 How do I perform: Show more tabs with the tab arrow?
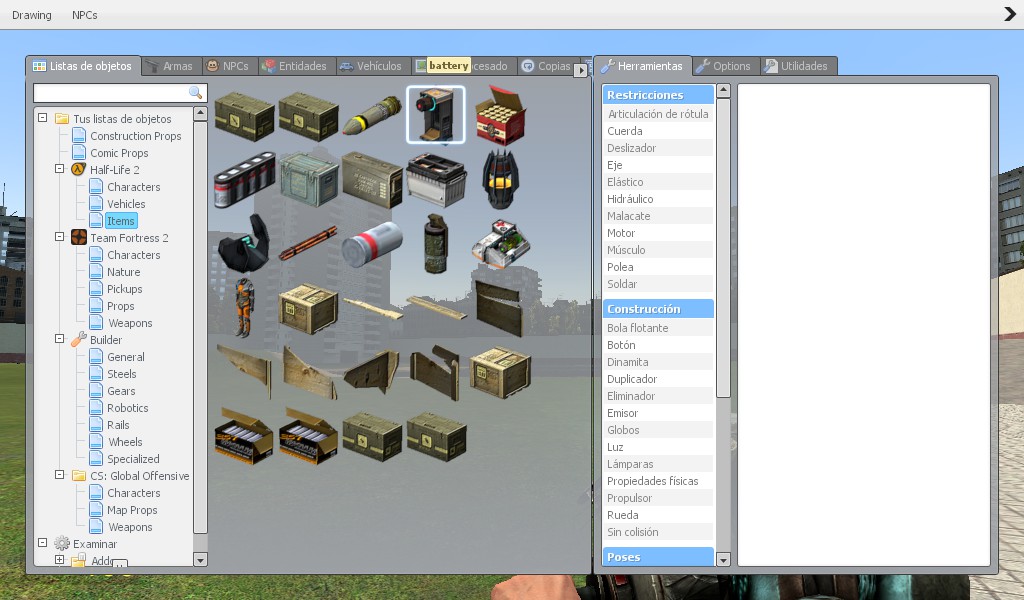click(x=580, y=70)
